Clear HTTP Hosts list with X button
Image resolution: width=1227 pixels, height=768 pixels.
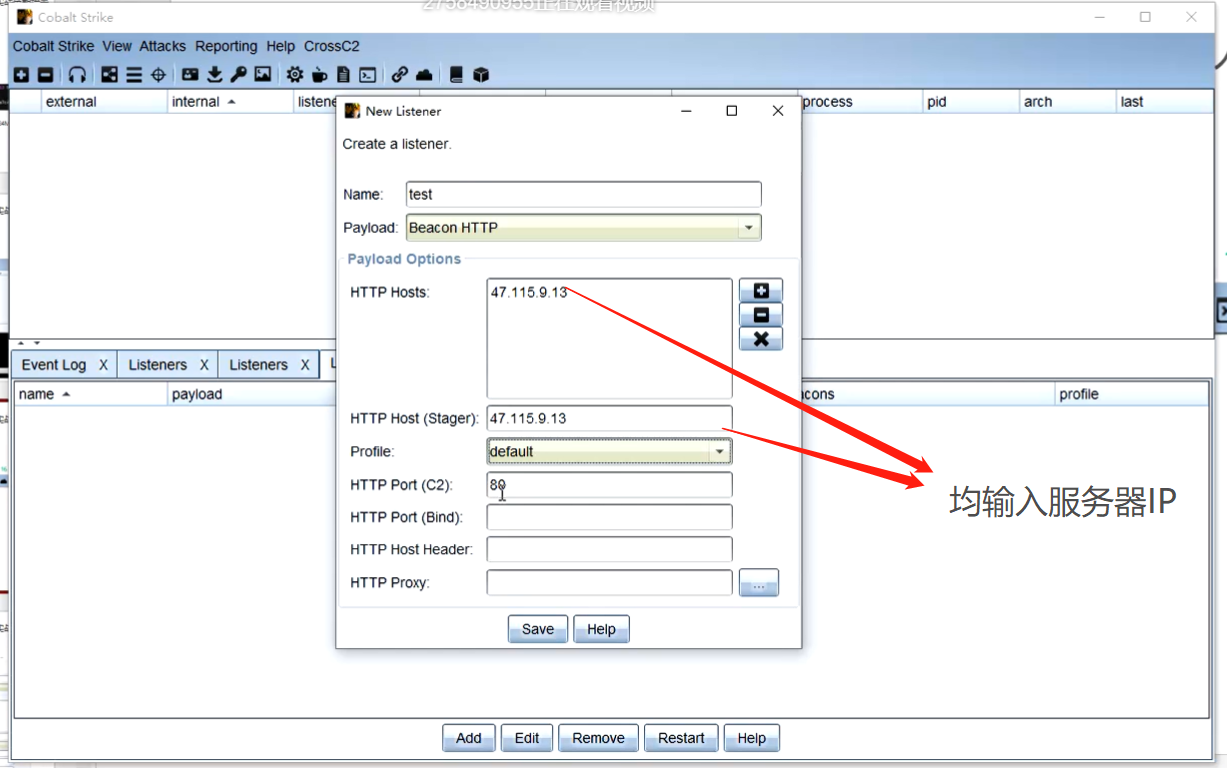[761, 339]
